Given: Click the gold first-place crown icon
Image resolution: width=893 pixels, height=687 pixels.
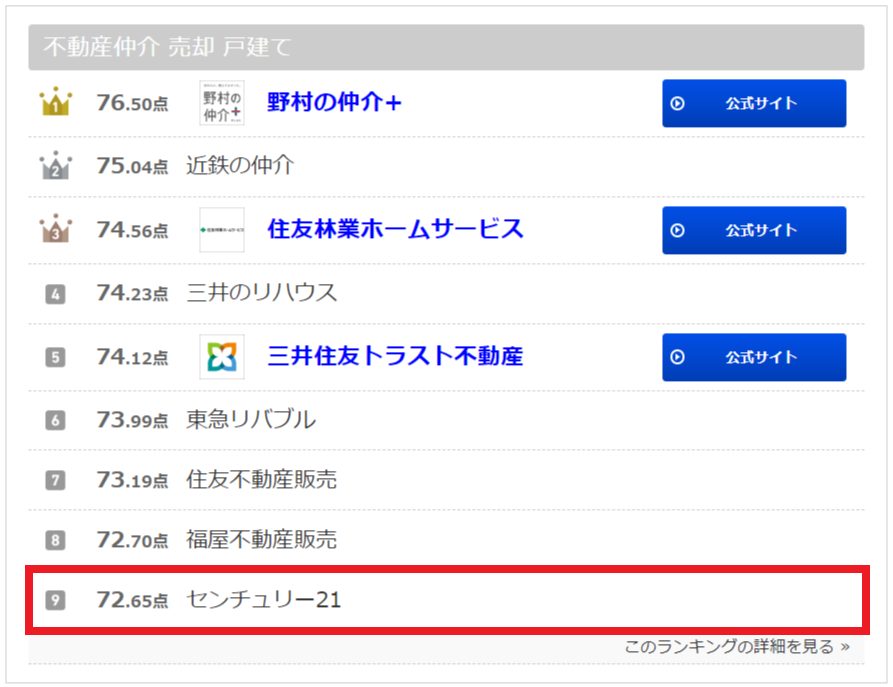Looking at the screenshot, I should point(55,102).
